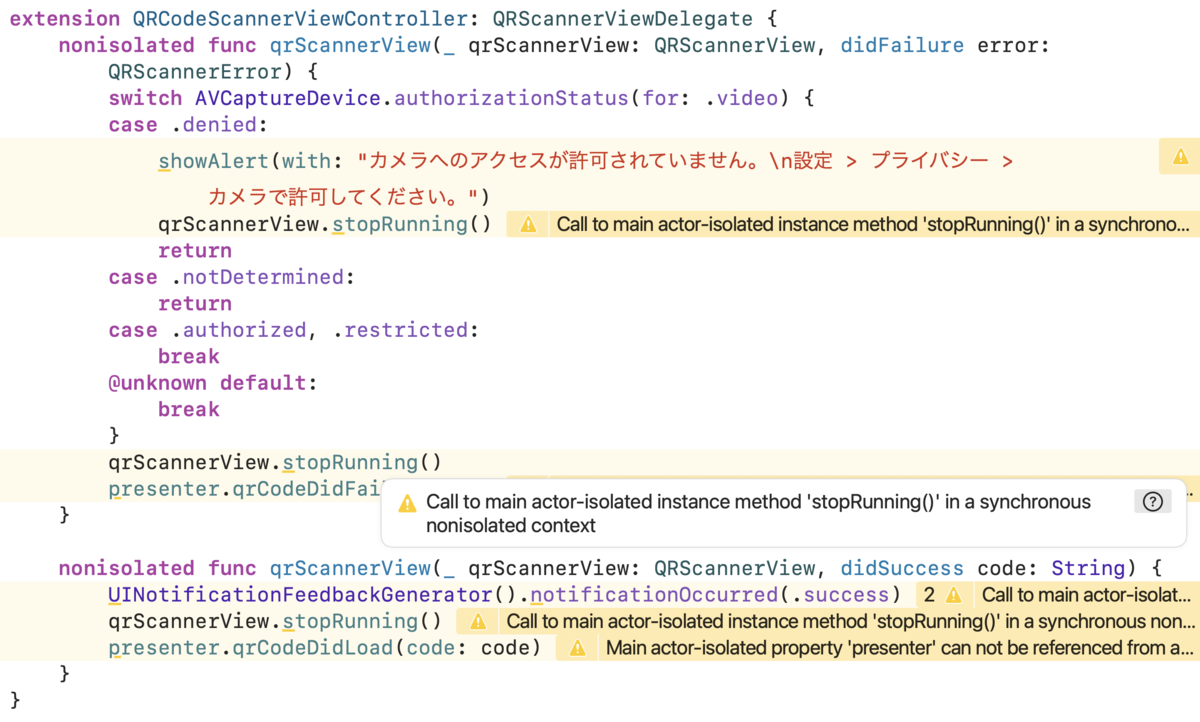Viewport: 1200px width, 722px height.
Task: Click the didFailure parameter label
Action: pyautogui.click(x=902, y=45)
